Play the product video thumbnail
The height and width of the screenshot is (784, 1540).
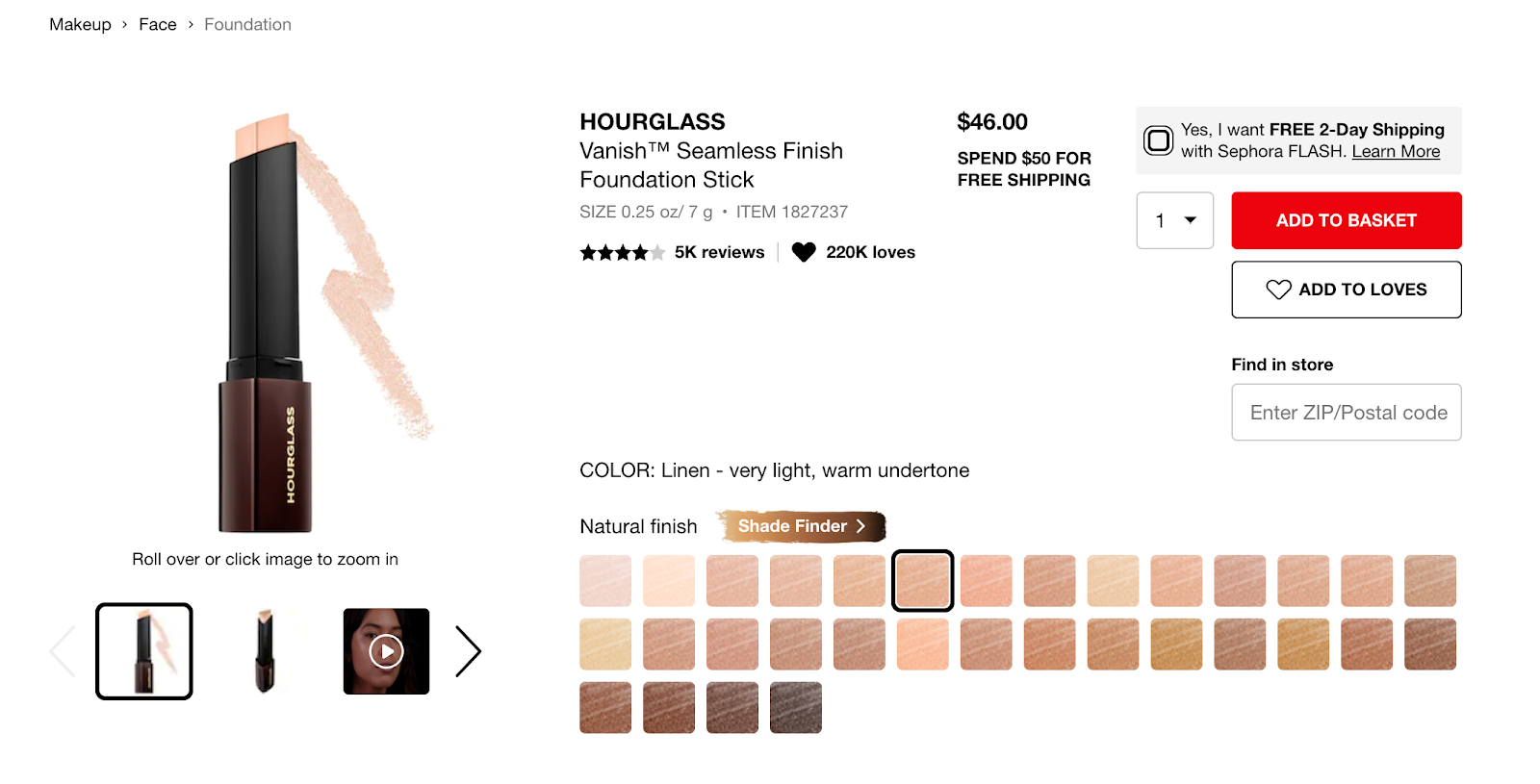(x=386, y=651)
